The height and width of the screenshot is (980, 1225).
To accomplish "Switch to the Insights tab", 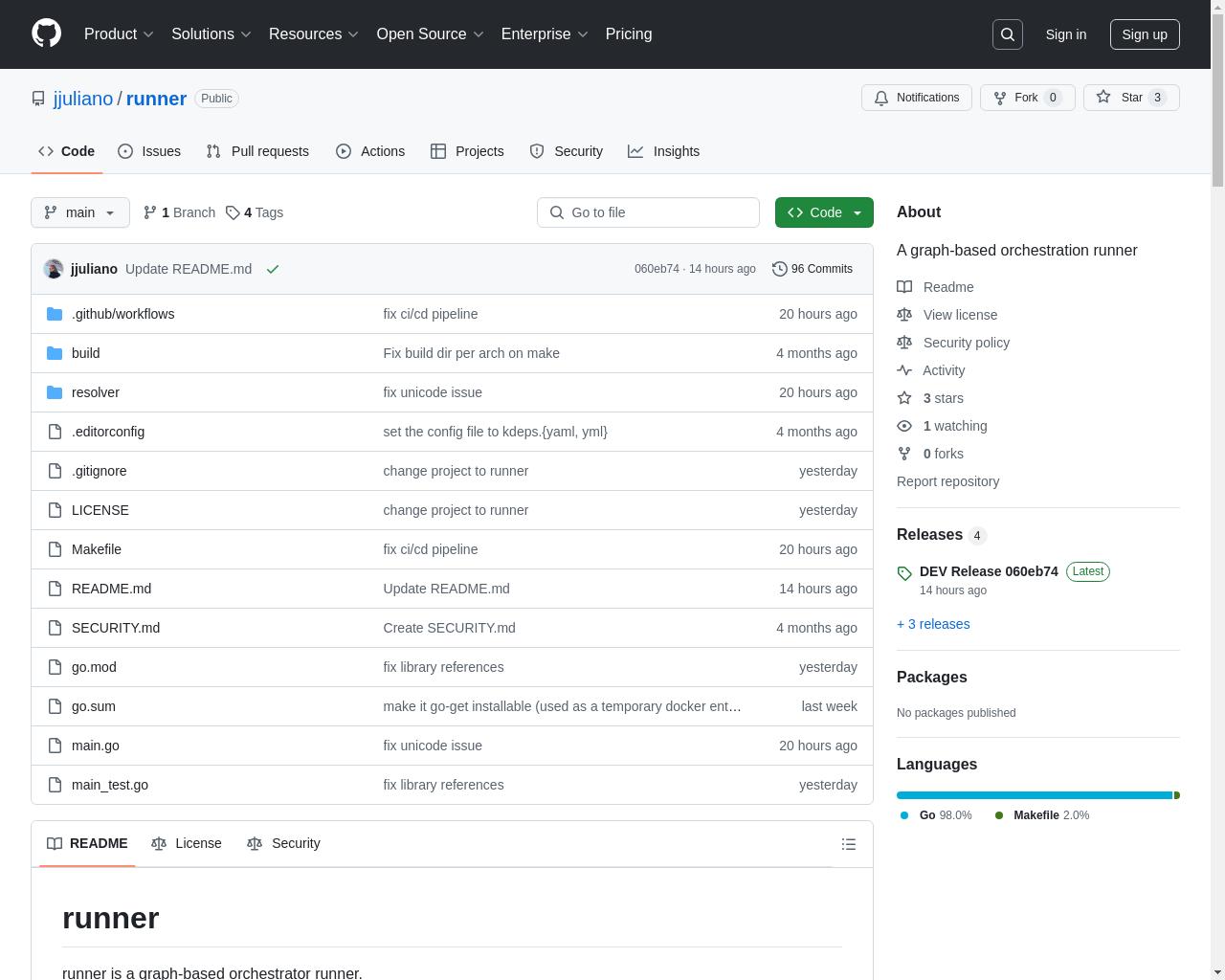I will coord(664,151).
